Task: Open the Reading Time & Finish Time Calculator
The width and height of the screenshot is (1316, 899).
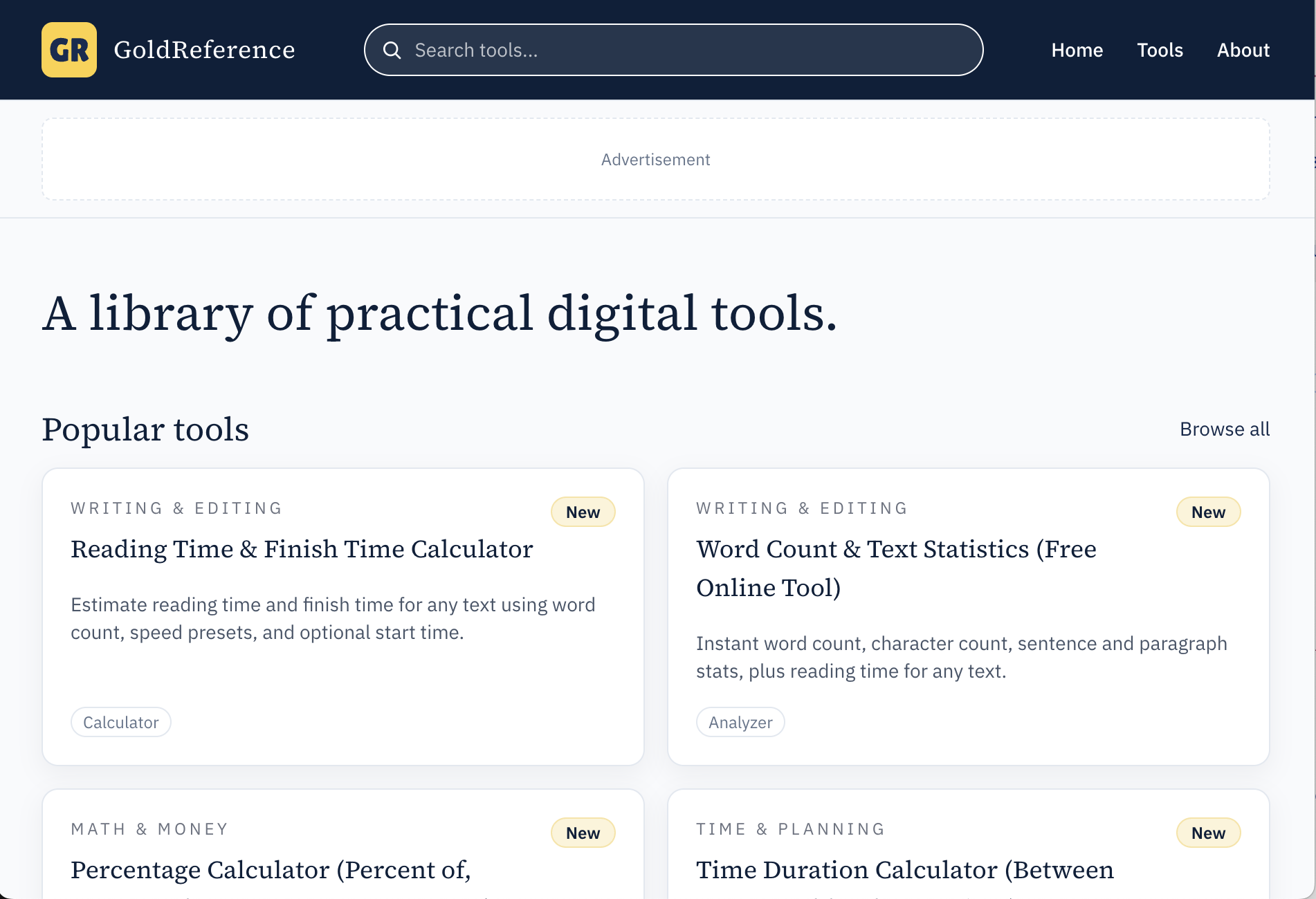Action: pyautogui.click(x=302, y=548)
